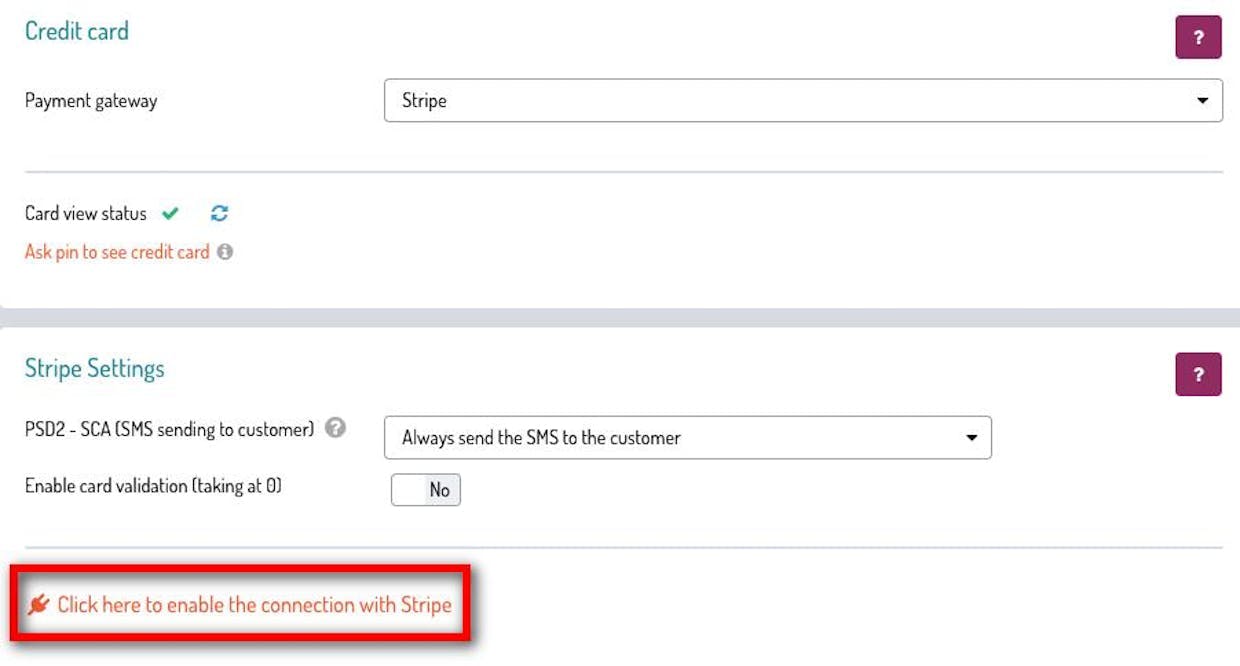Click the Credit card section help button
The width and height of the screenshot is (1240, 666).
coord(1198,38)
